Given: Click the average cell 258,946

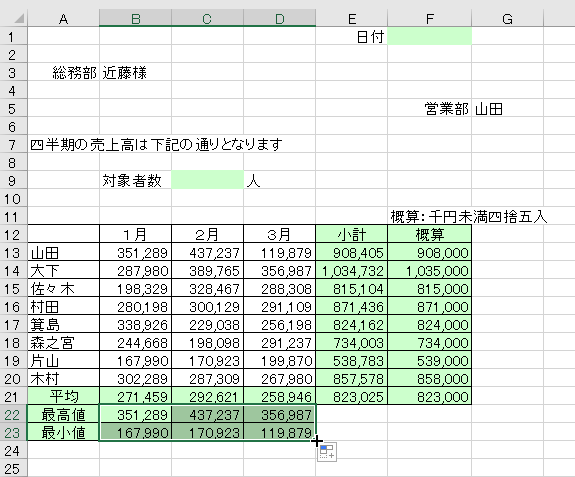Looking at the screenshot, I should [x=279, y=396].
